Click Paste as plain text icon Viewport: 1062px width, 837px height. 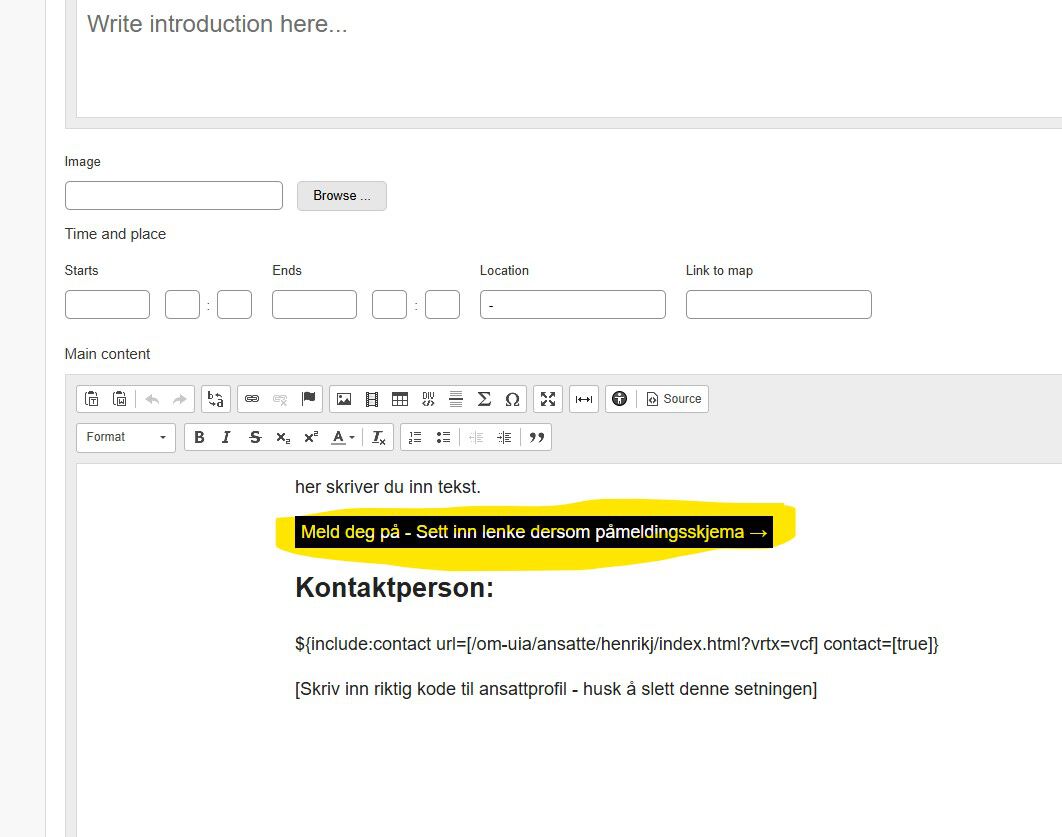(x=91, y=399)
